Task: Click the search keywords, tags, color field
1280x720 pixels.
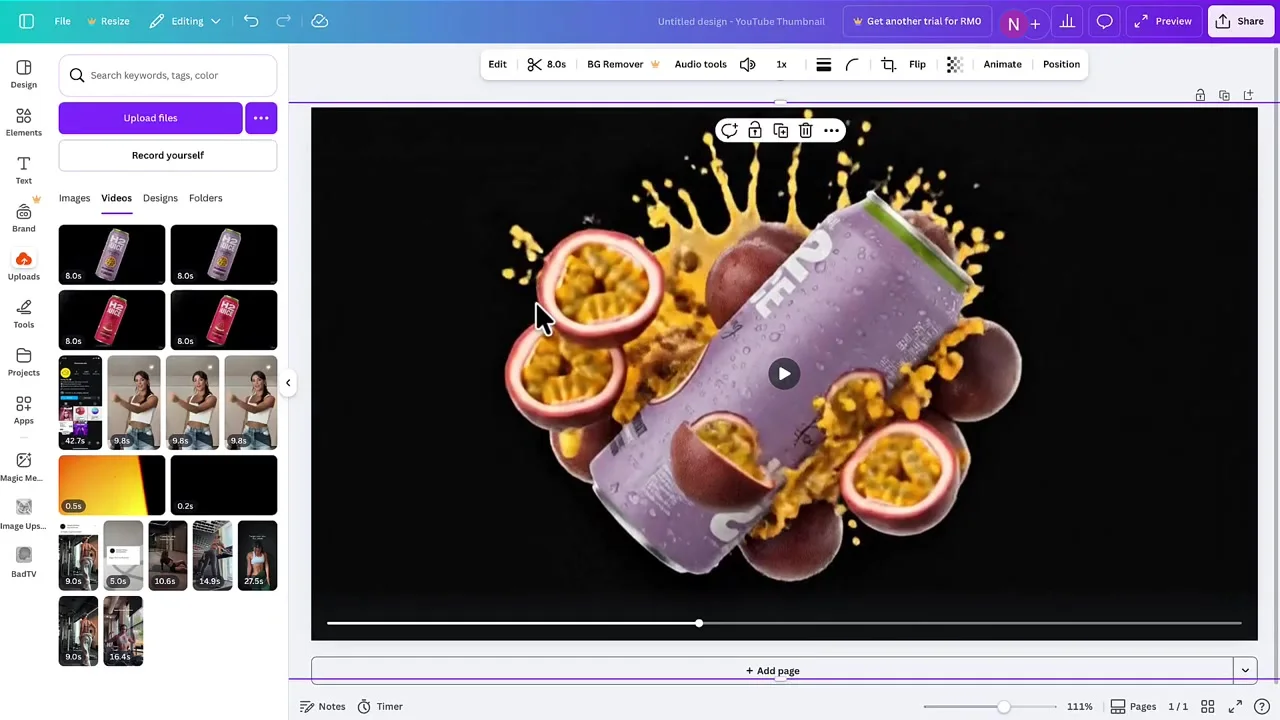Action: pyautogui.click(x=168, y=75)
